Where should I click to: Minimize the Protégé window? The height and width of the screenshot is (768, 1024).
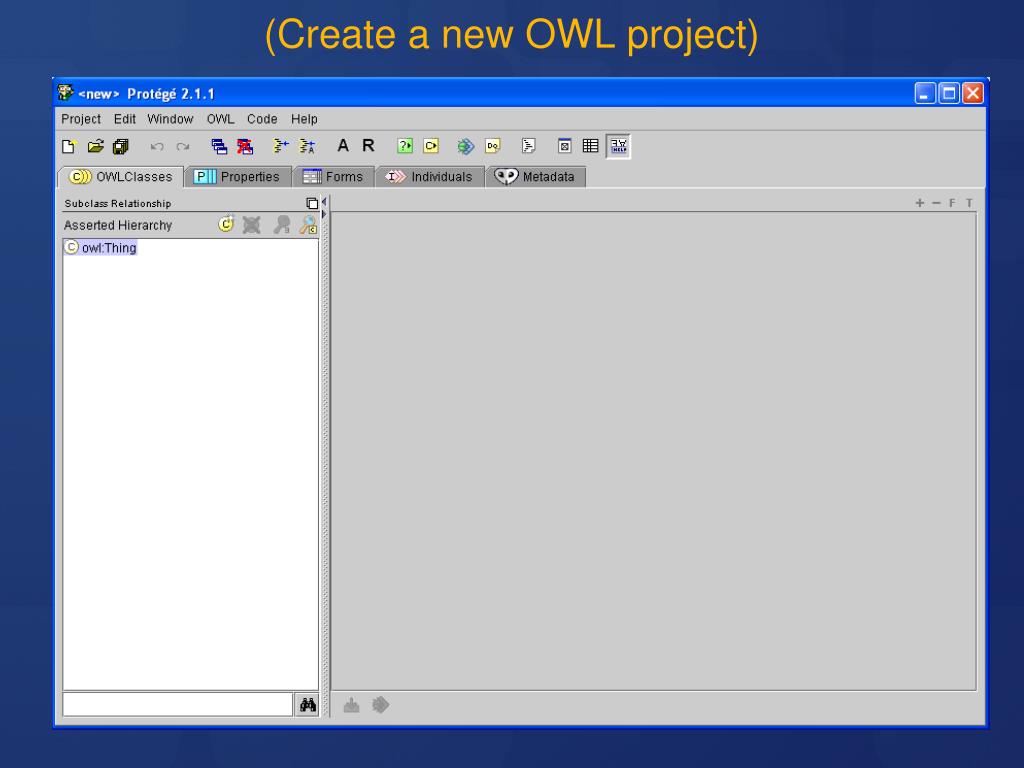click(x=925, y=93)
